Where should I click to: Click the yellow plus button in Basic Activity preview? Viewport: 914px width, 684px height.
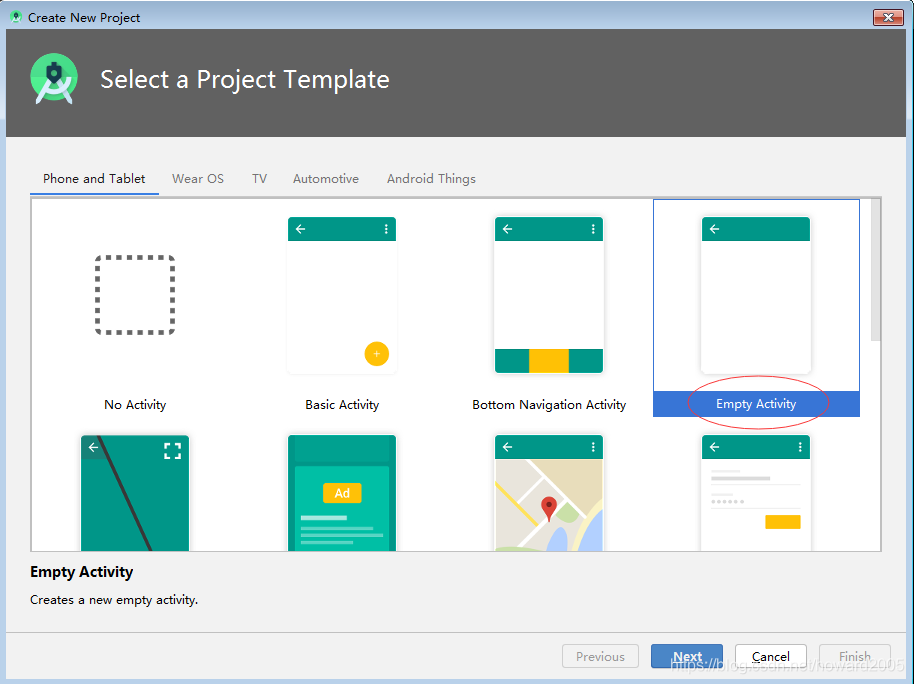[377, 354]
